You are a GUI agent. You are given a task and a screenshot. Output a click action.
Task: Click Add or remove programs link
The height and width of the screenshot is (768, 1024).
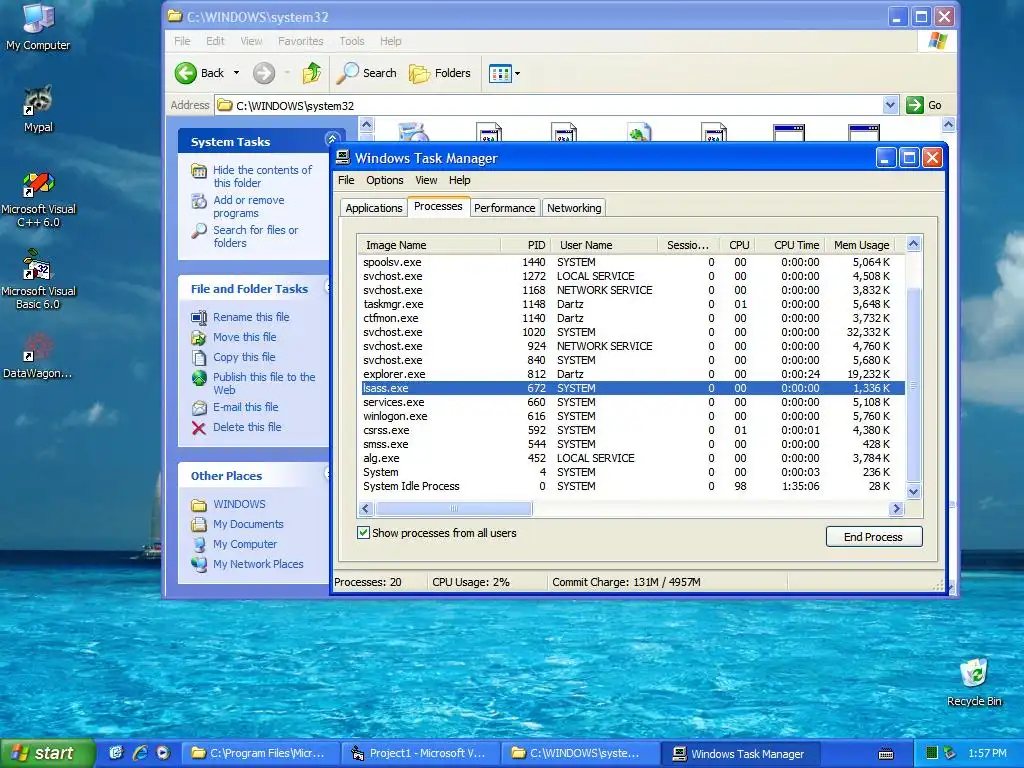click(248, 206)
